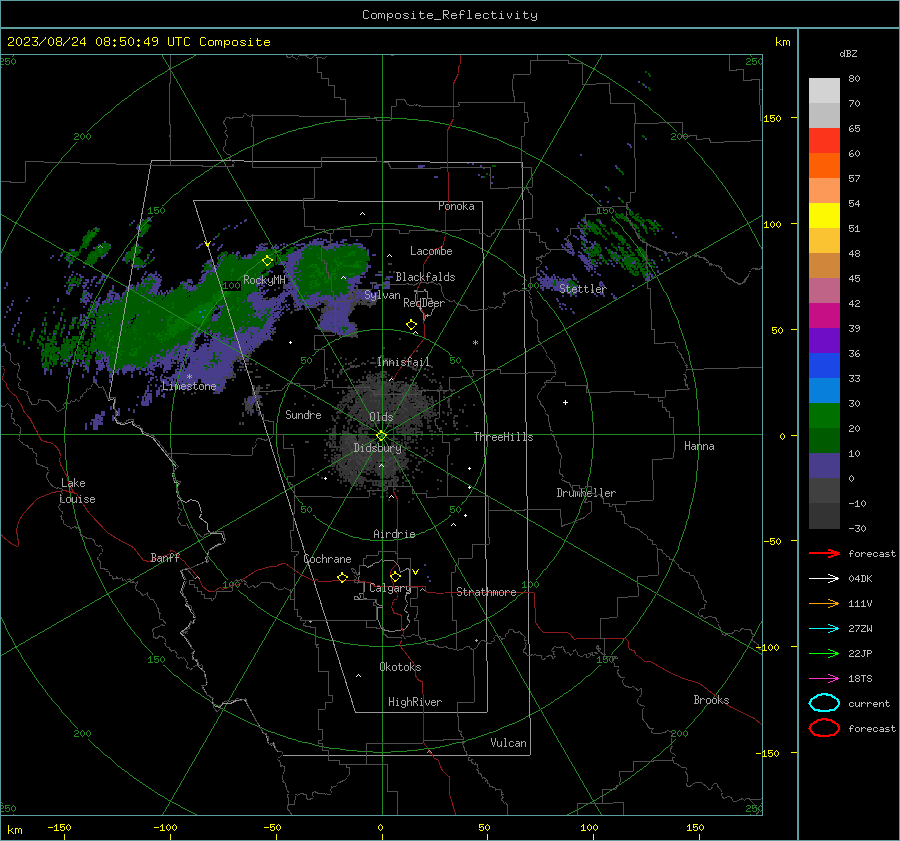Click the Lake Louise label

[x=77, y=491]
